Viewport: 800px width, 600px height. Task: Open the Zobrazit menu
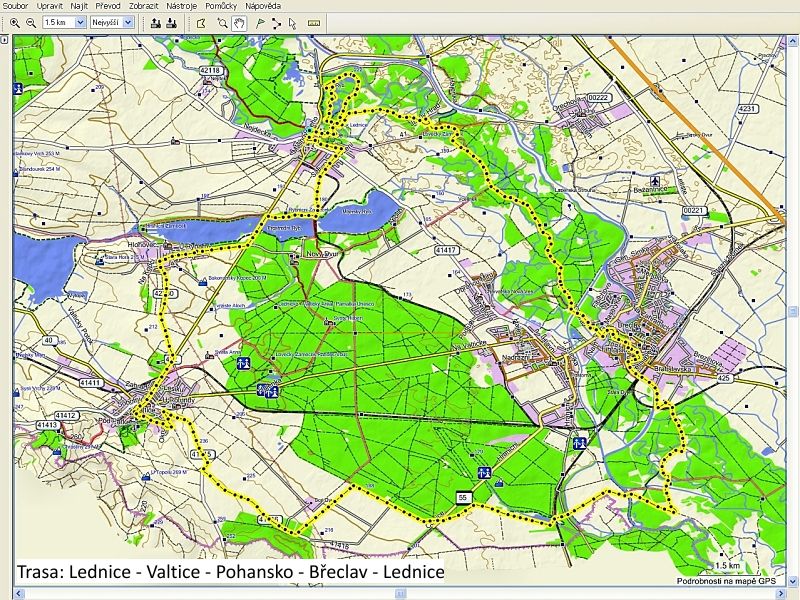pyautogui.click(x=144, y=6)
